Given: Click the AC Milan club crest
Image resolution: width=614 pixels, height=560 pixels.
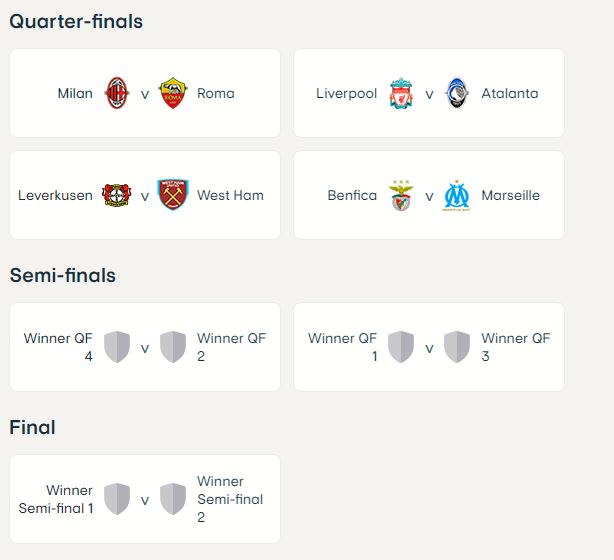Looking at the screenshot, I should click(117, 93).
